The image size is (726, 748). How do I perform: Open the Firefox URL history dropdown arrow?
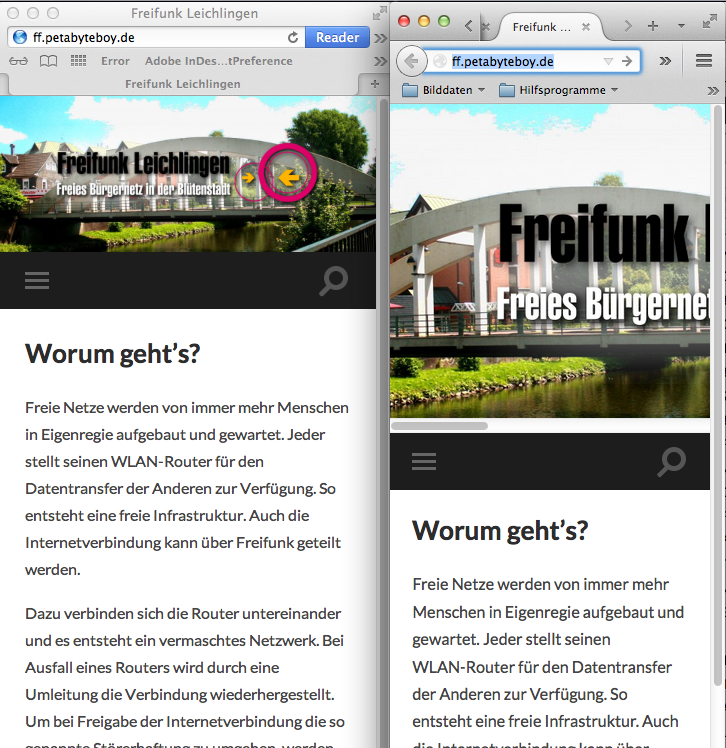[608, 61]
